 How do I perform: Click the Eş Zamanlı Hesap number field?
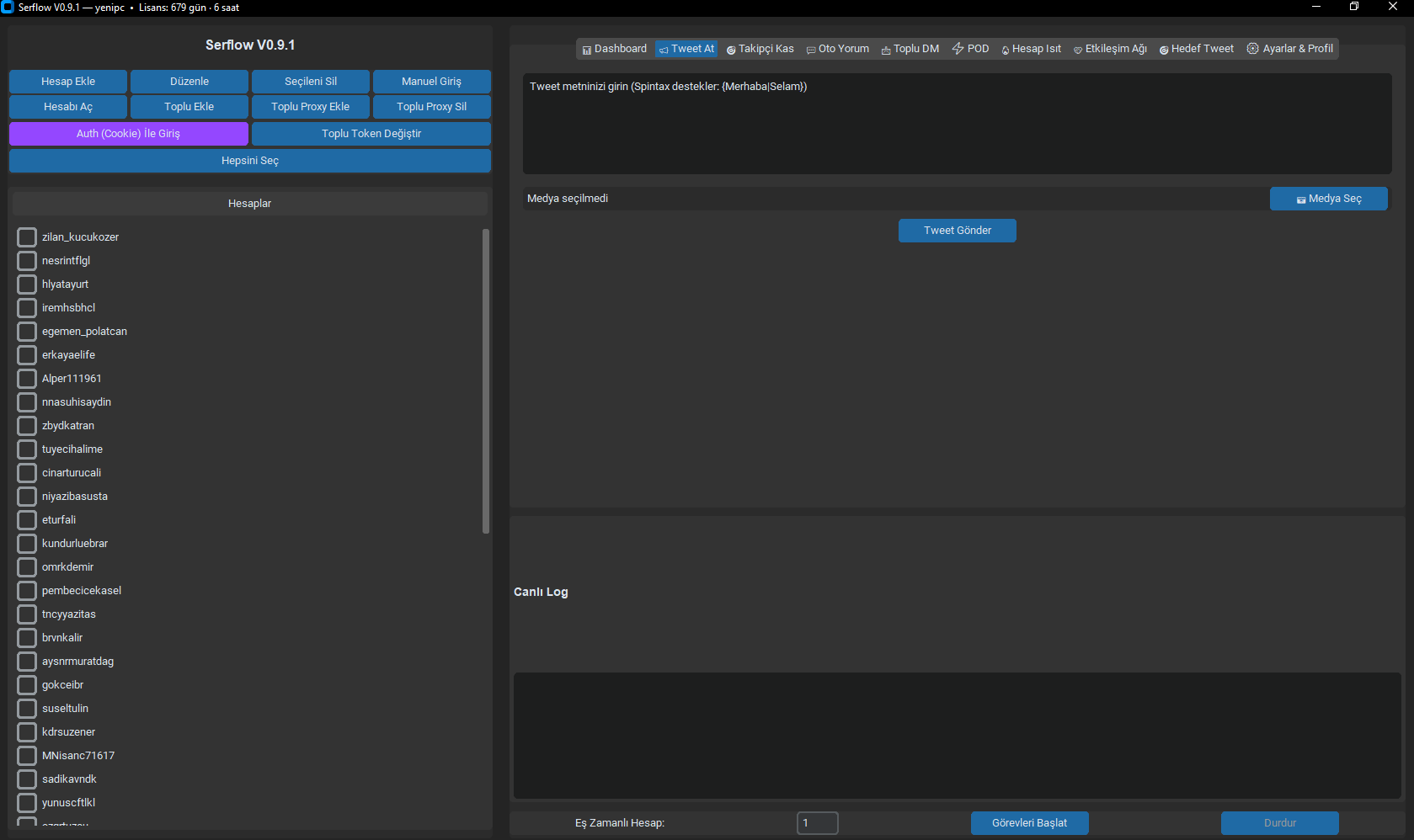click(818, 823)
